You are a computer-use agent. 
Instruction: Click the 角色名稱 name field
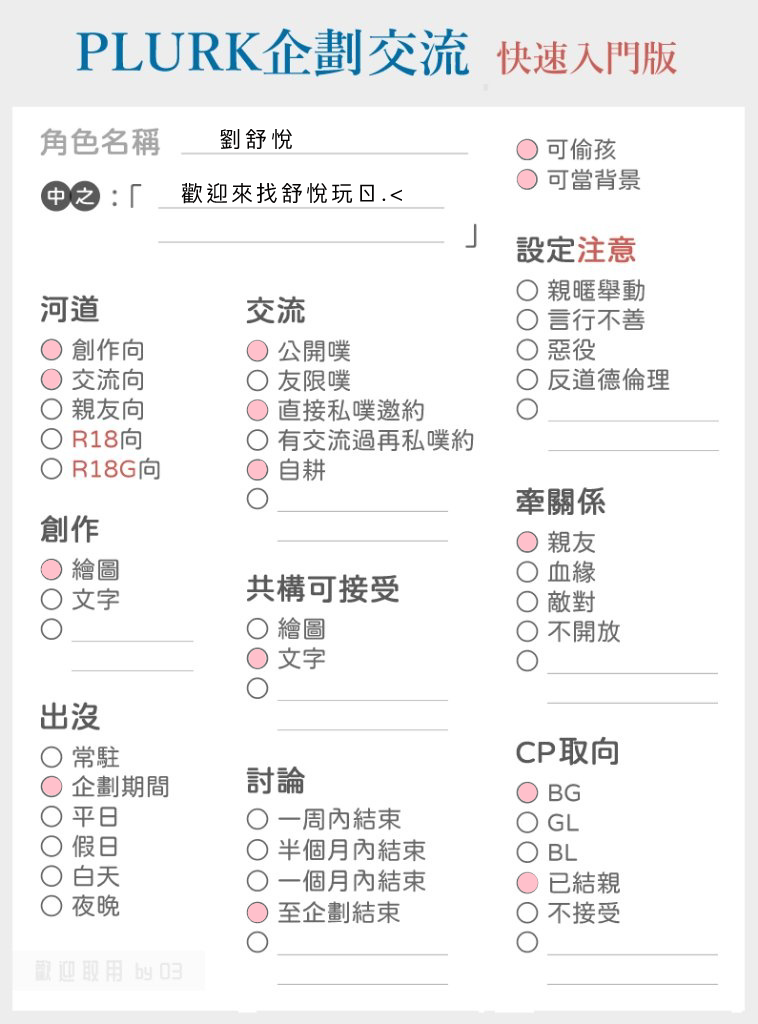coord(324,140)
